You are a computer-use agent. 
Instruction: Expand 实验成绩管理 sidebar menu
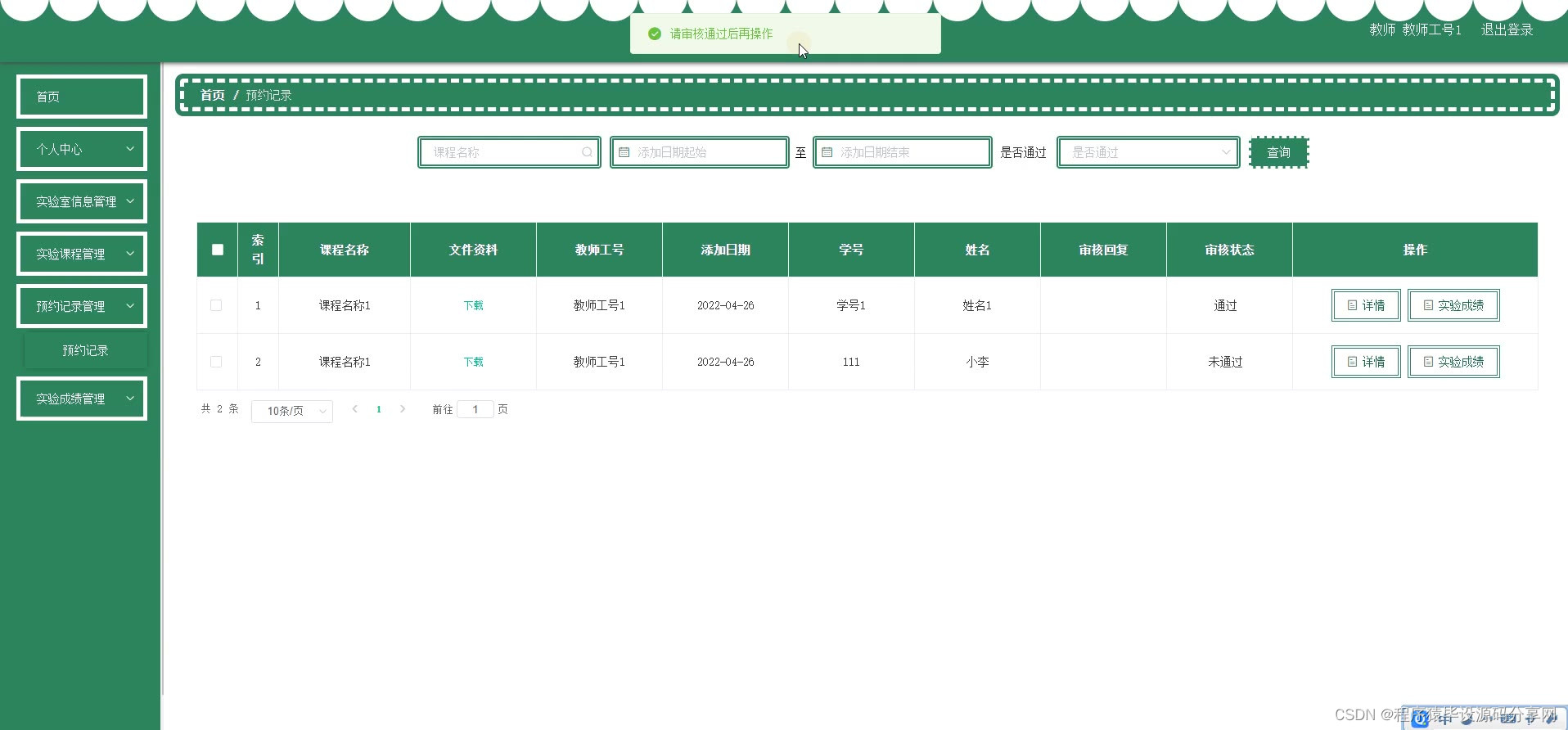(x=82, y=399)
